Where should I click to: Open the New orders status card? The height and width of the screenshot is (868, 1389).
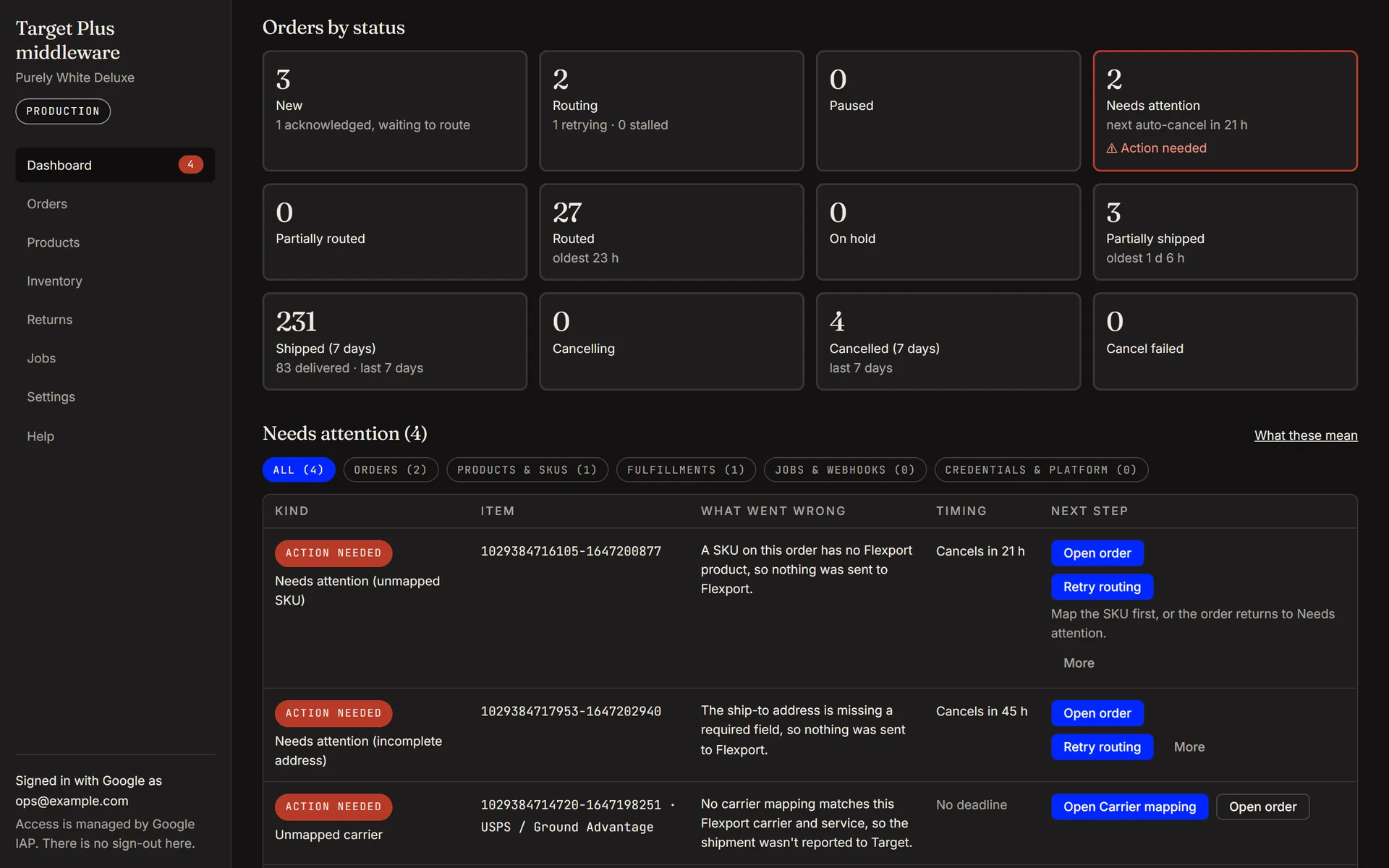coord(395,111)
